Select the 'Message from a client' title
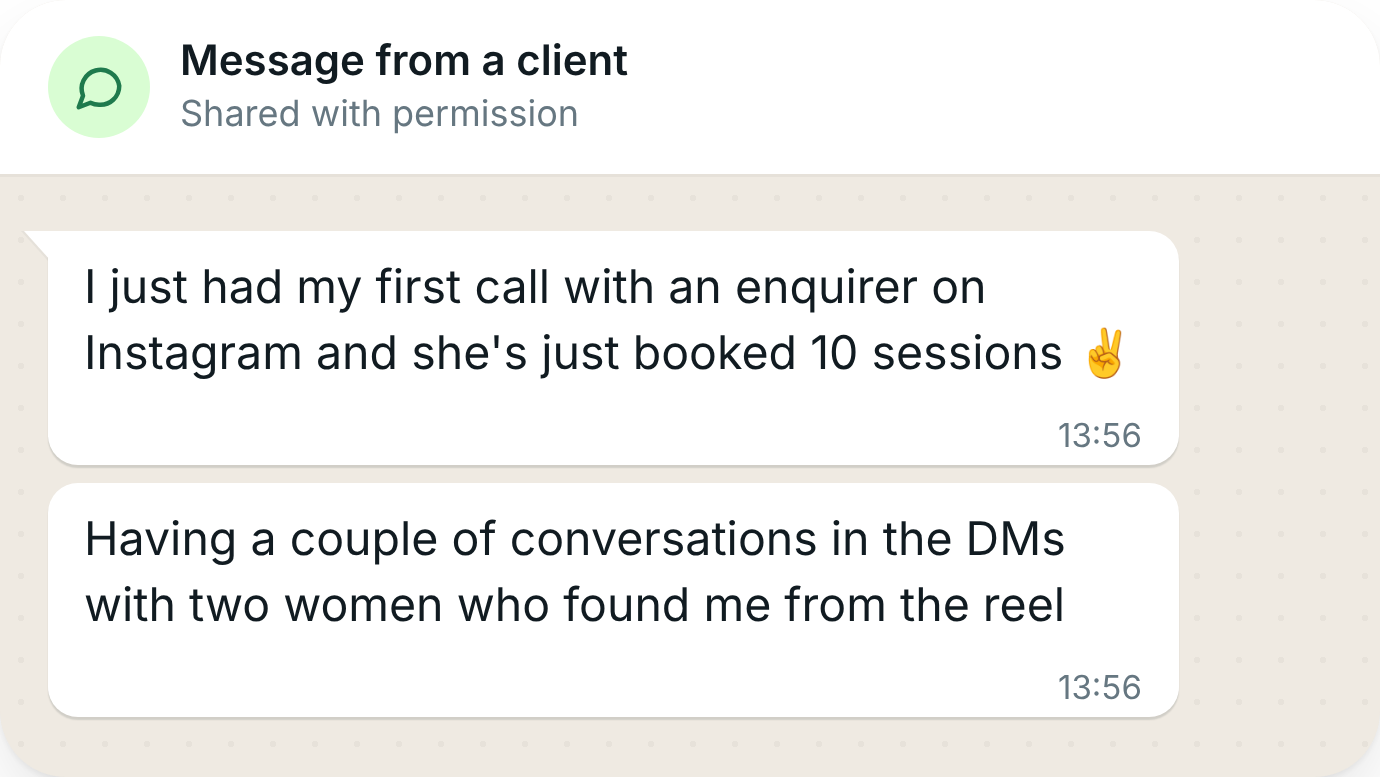The height and width of the screenshot is (777, 1380). click(x=404, y=61)
